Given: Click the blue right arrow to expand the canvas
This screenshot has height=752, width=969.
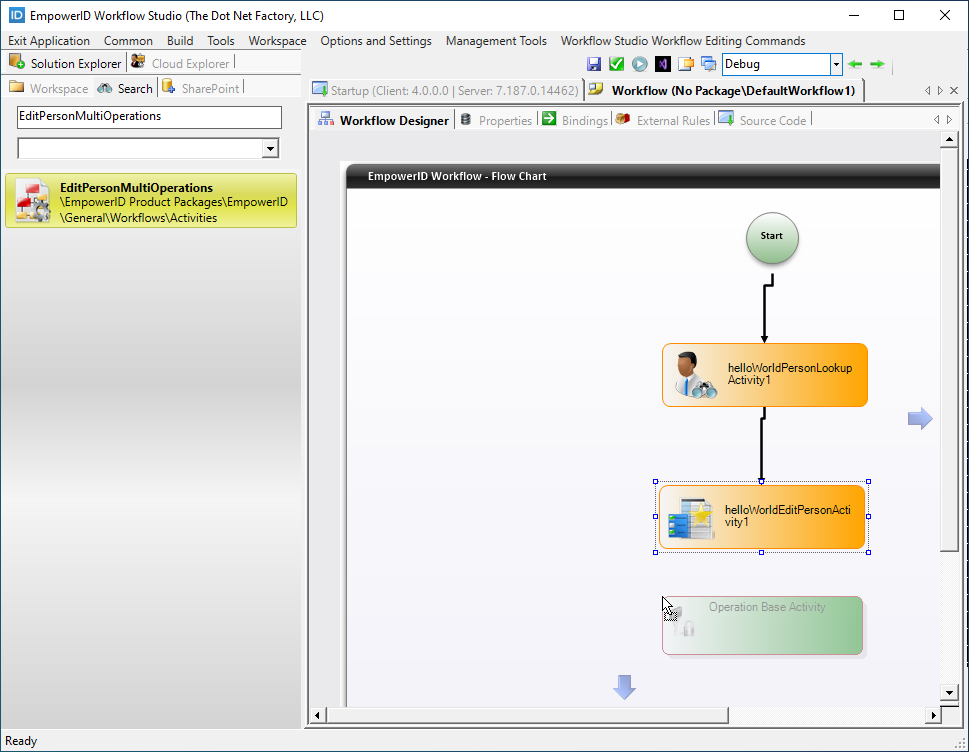Looking at the screenshot, I should tap(919, 419).
